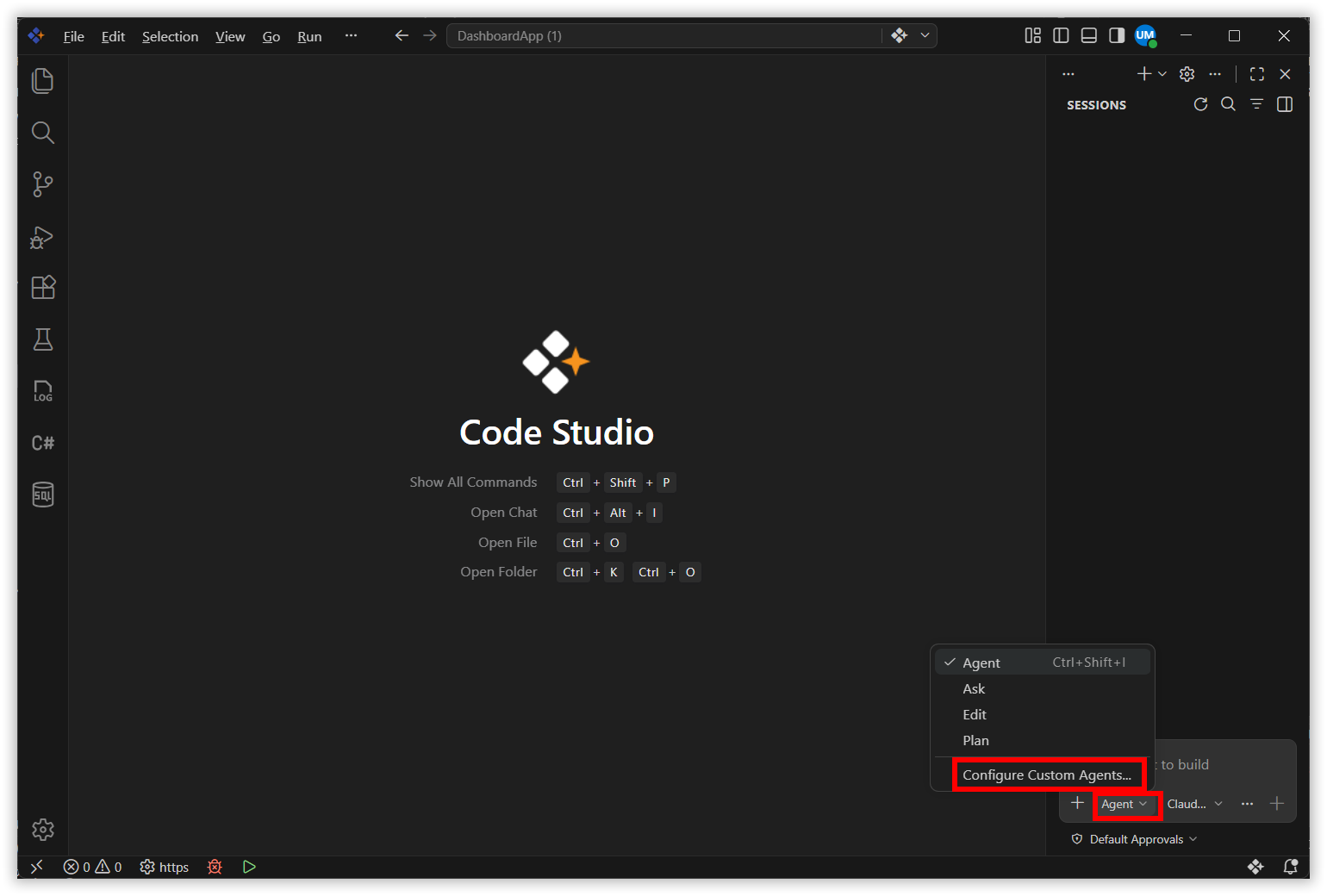Click the green run play icon in status bar
The image size is (1327, 896).
(x=249, y=867)
